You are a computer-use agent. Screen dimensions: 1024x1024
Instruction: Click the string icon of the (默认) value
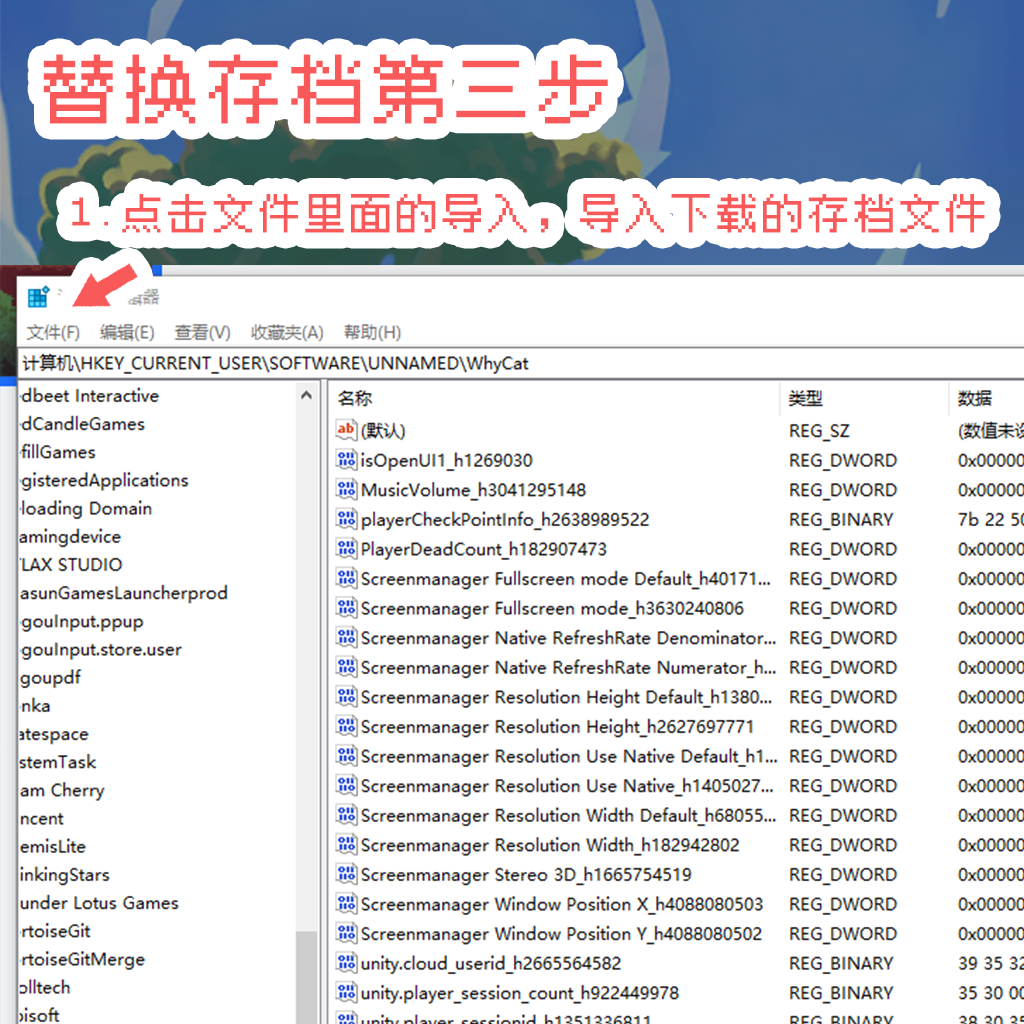[x=346, y=430]
